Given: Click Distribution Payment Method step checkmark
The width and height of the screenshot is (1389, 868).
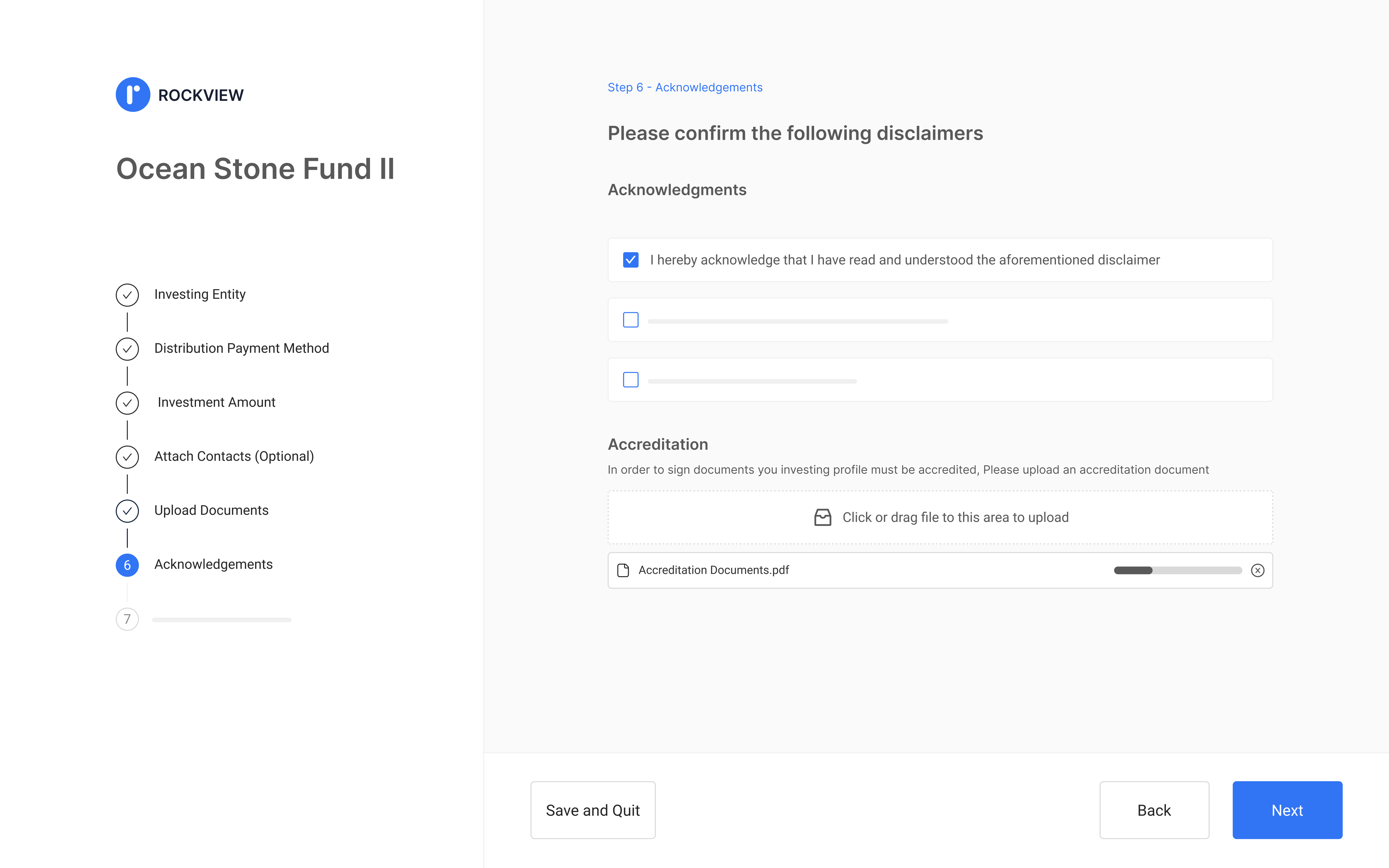Looking at the screenshot, I should [x=127, y=348].
